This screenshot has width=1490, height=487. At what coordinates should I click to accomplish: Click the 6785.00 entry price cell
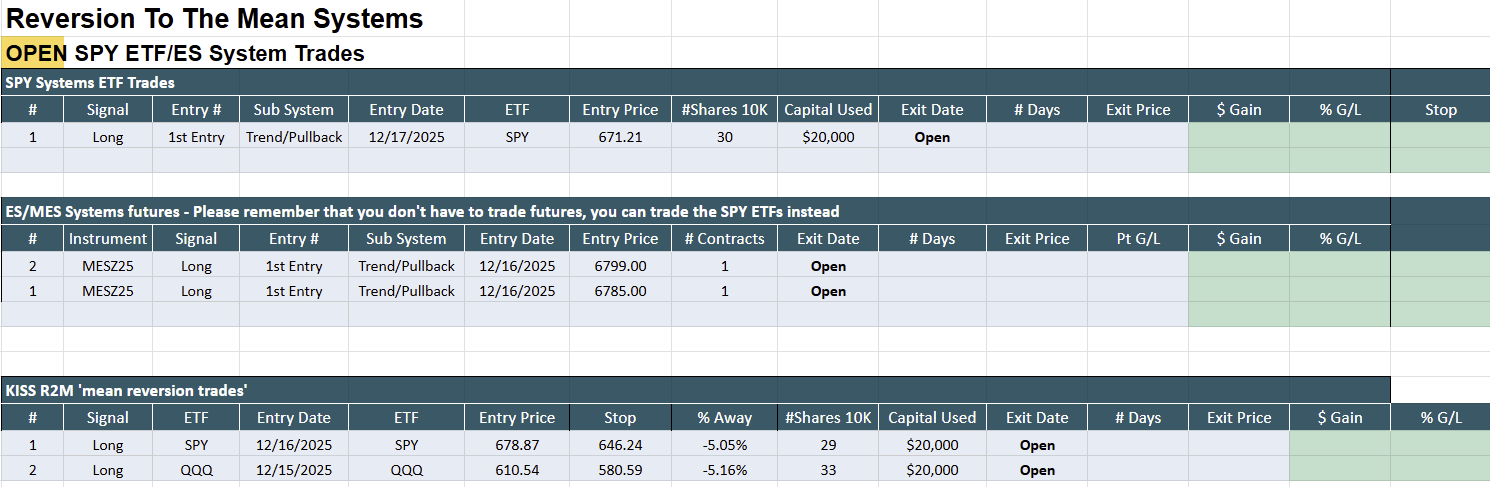click(x=620, y=291)
